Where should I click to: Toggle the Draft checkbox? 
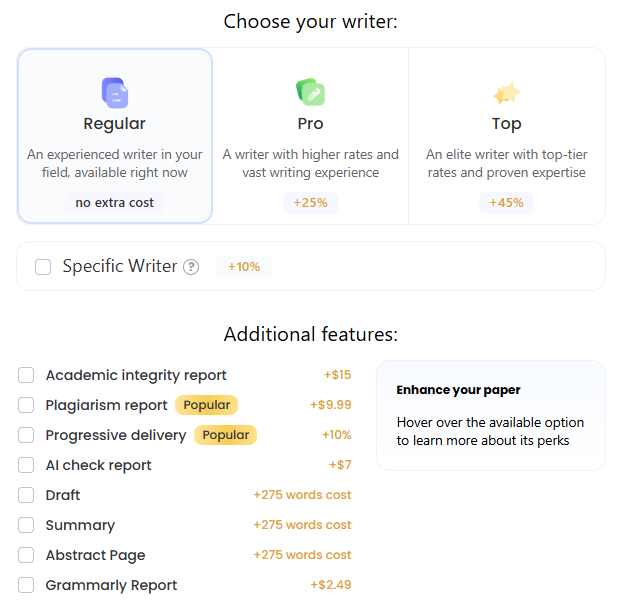[26, 495]
